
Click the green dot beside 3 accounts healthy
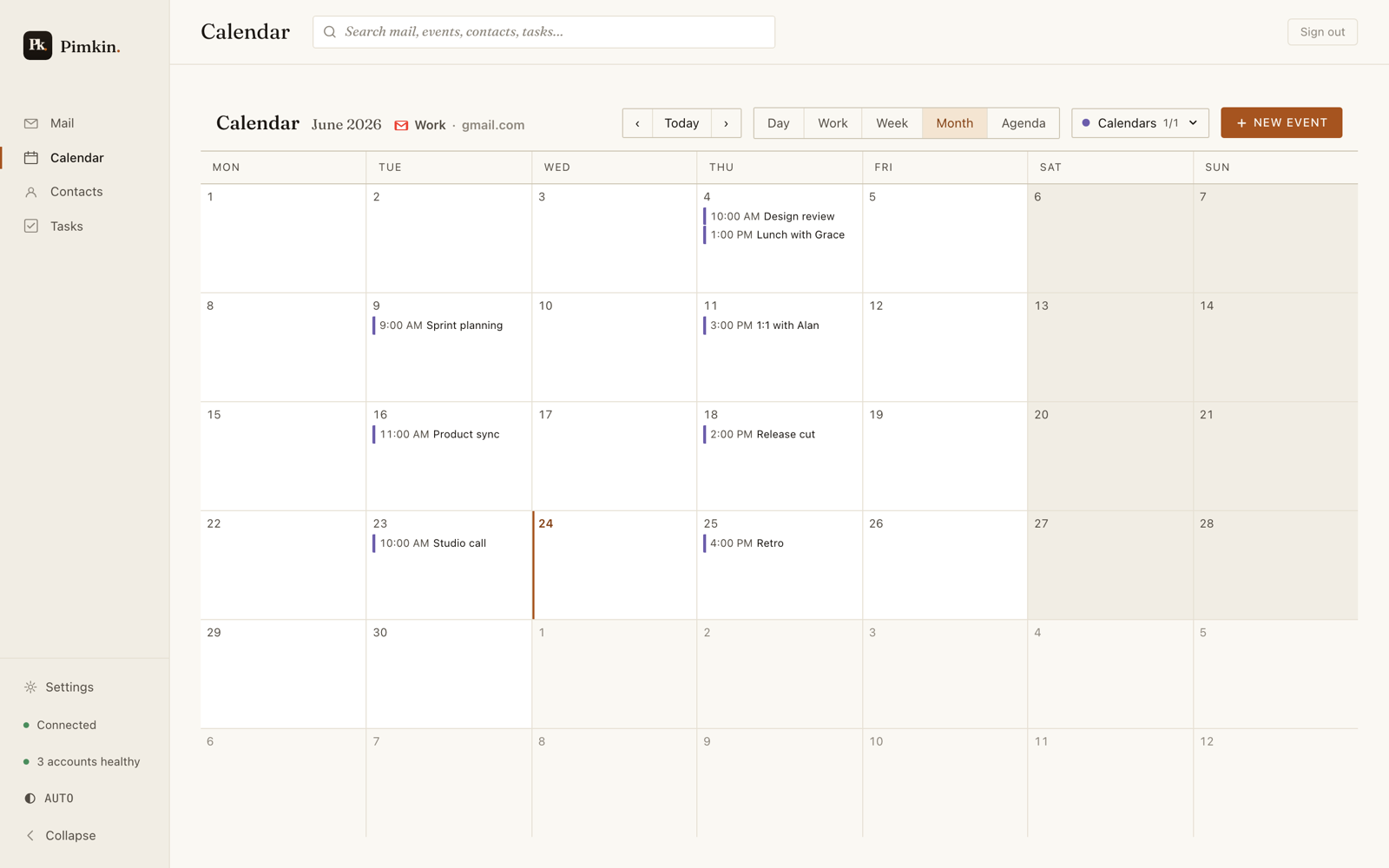(26, 761)
